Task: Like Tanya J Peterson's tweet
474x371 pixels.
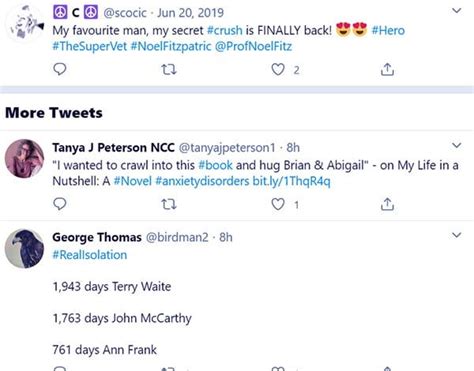Action: pos(278,204)
